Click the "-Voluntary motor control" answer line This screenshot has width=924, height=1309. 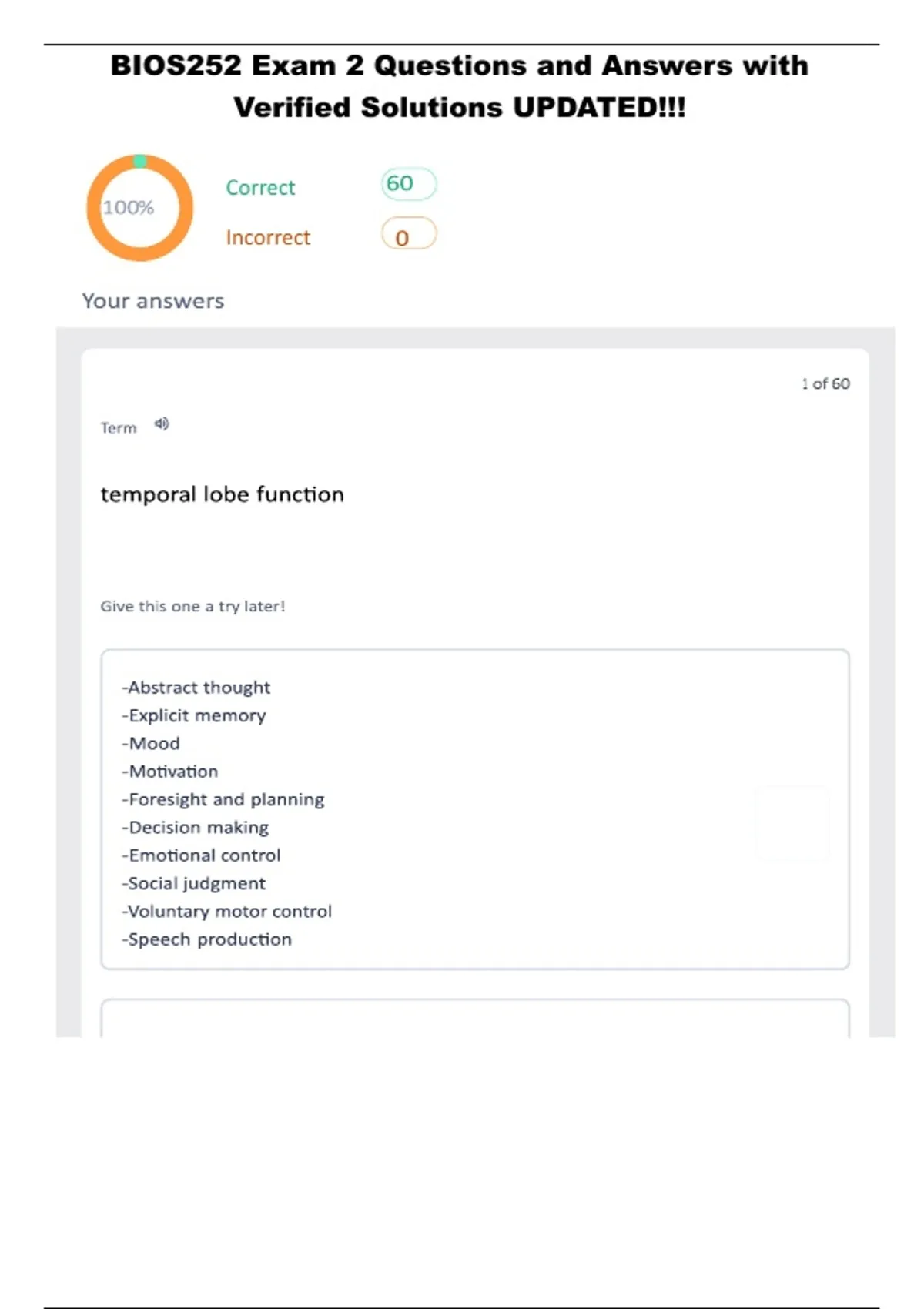click(227, 912)
